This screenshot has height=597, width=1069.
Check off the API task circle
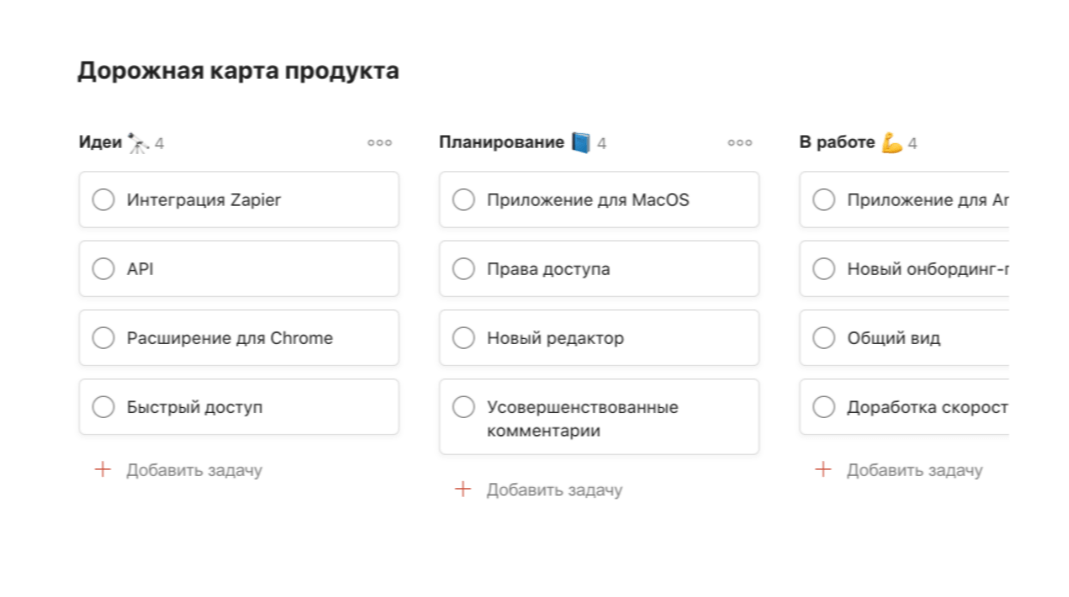click(104, 269)
